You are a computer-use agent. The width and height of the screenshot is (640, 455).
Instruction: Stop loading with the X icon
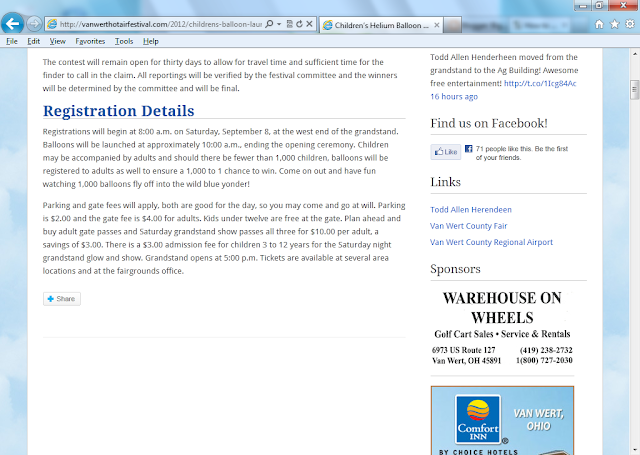coord(309,24)
